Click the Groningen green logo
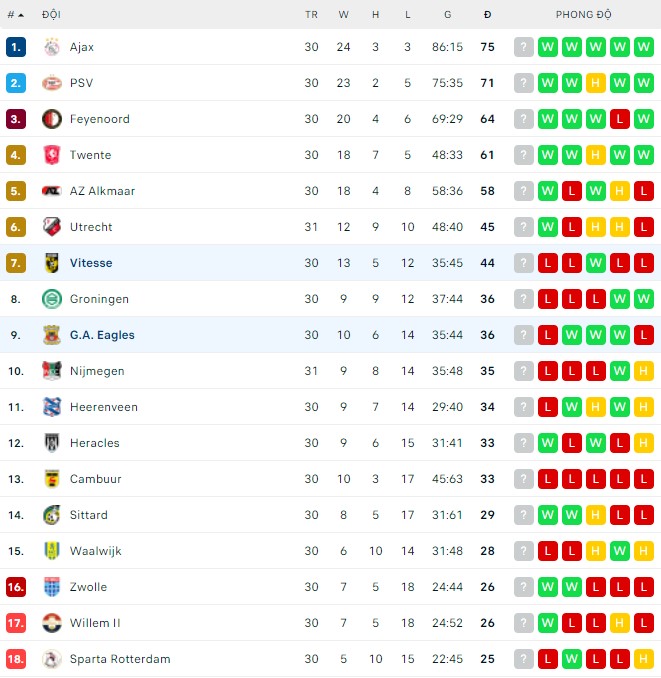661x678 pixels. 52,299
